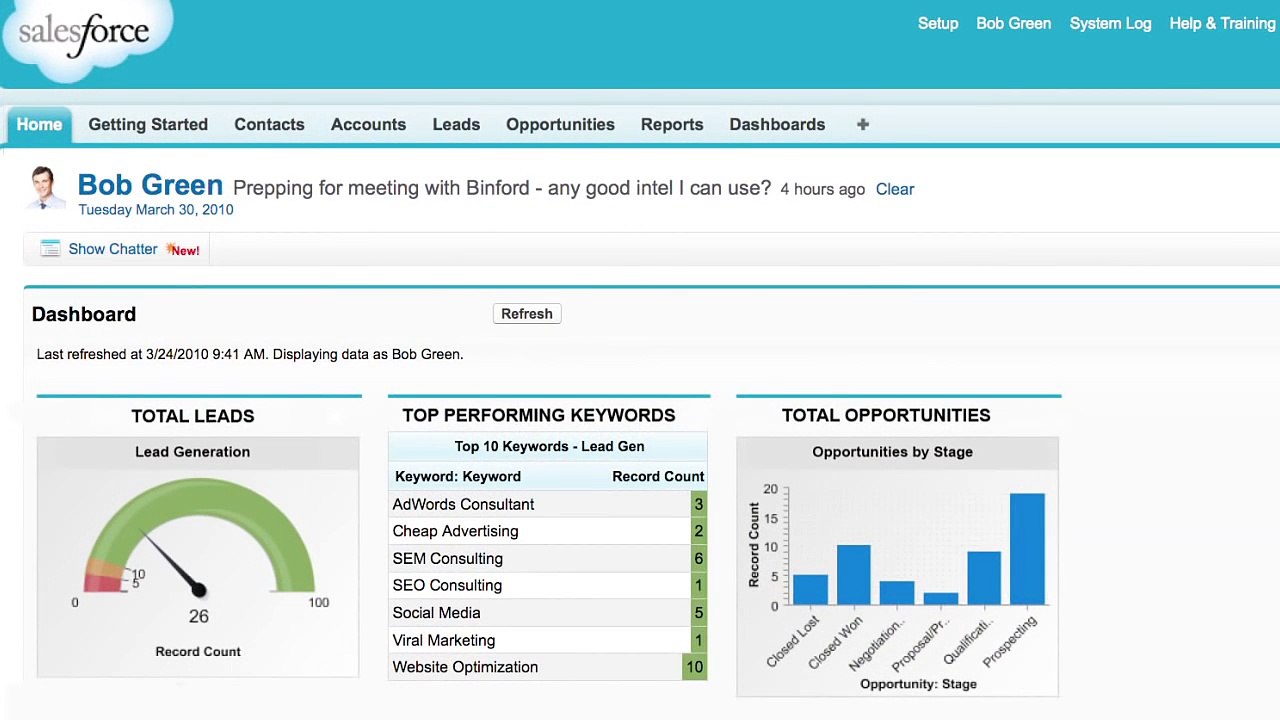Click the Lead Generation chart title
The width and height of the screenshot is (1280, 720).
point(192,452)
